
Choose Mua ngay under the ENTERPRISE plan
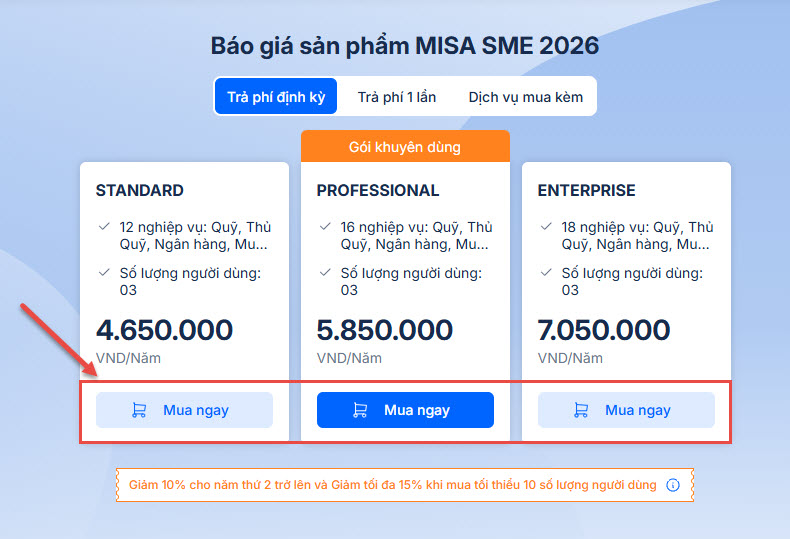626,410
